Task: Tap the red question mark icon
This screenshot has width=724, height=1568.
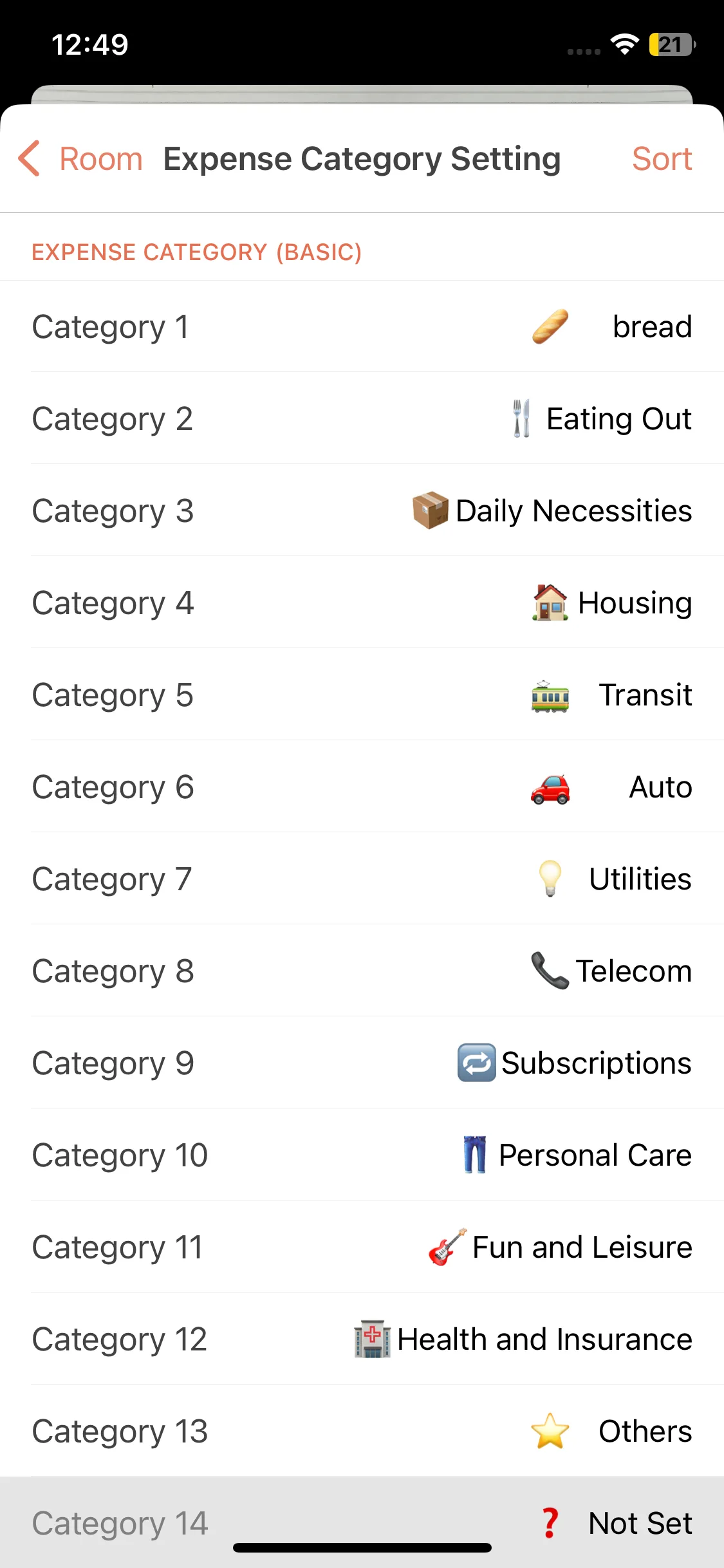Action: coord(550,1523)
